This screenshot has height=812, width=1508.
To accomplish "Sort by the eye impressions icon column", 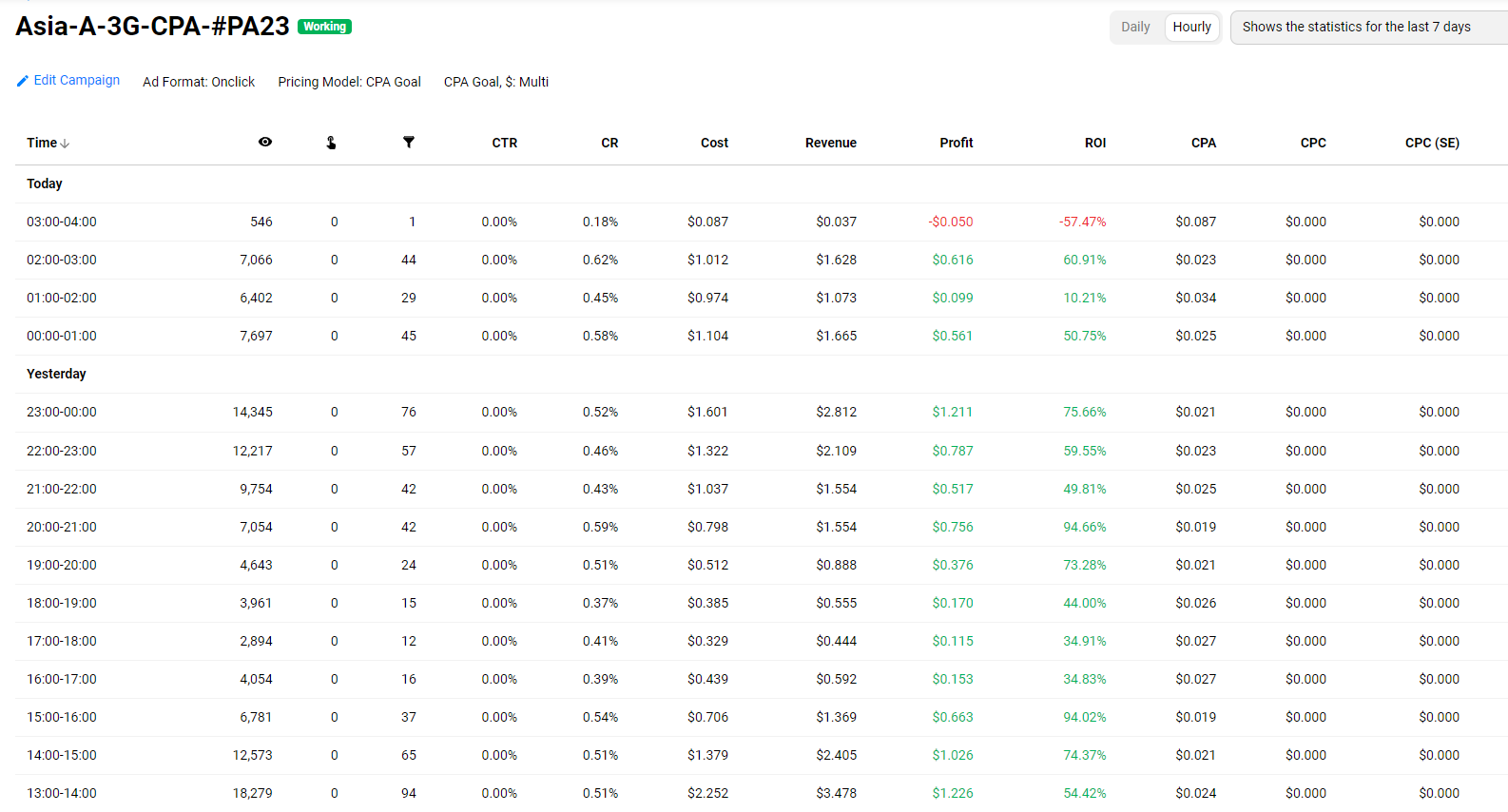I will click(265, 143).
